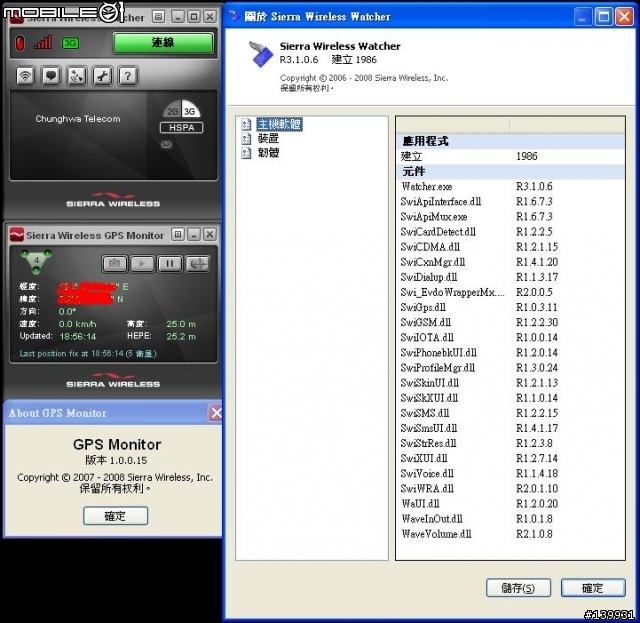Select the SwiProfileMgr.dll row
The width and height of the screenshot is (640, 623).
coord(510,368)
